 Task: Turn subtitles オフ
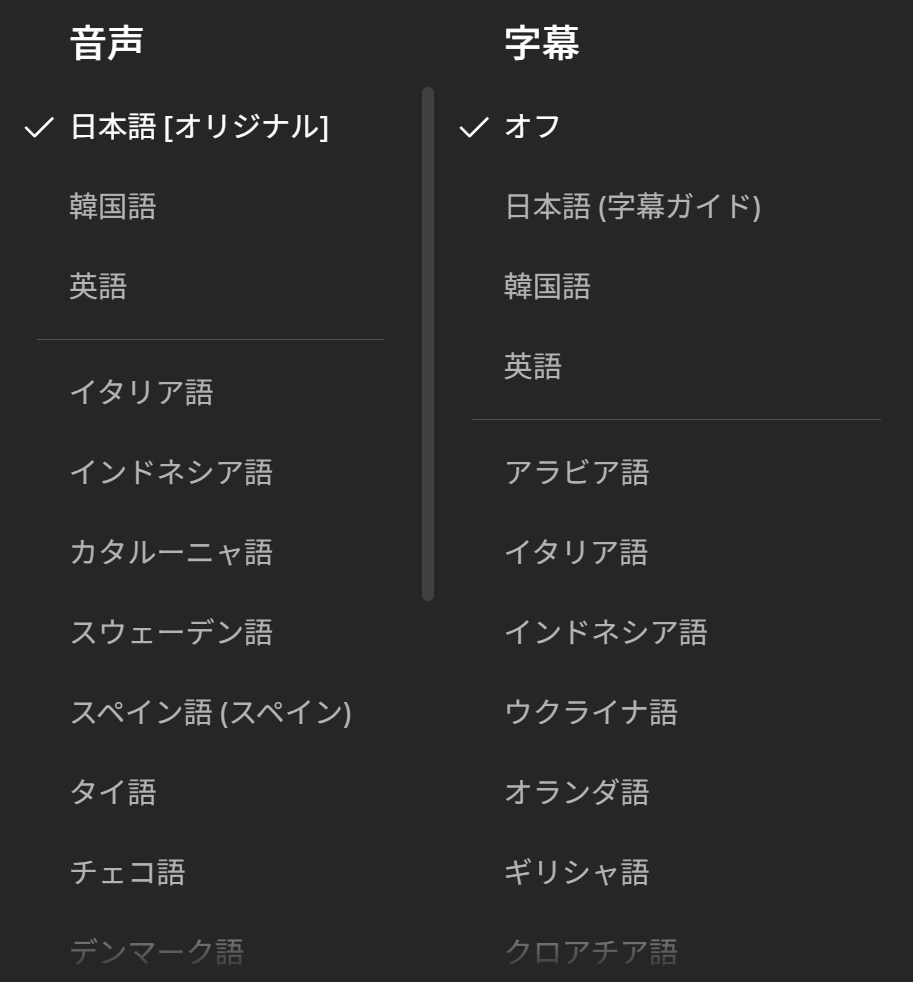(x=532, y=127)
